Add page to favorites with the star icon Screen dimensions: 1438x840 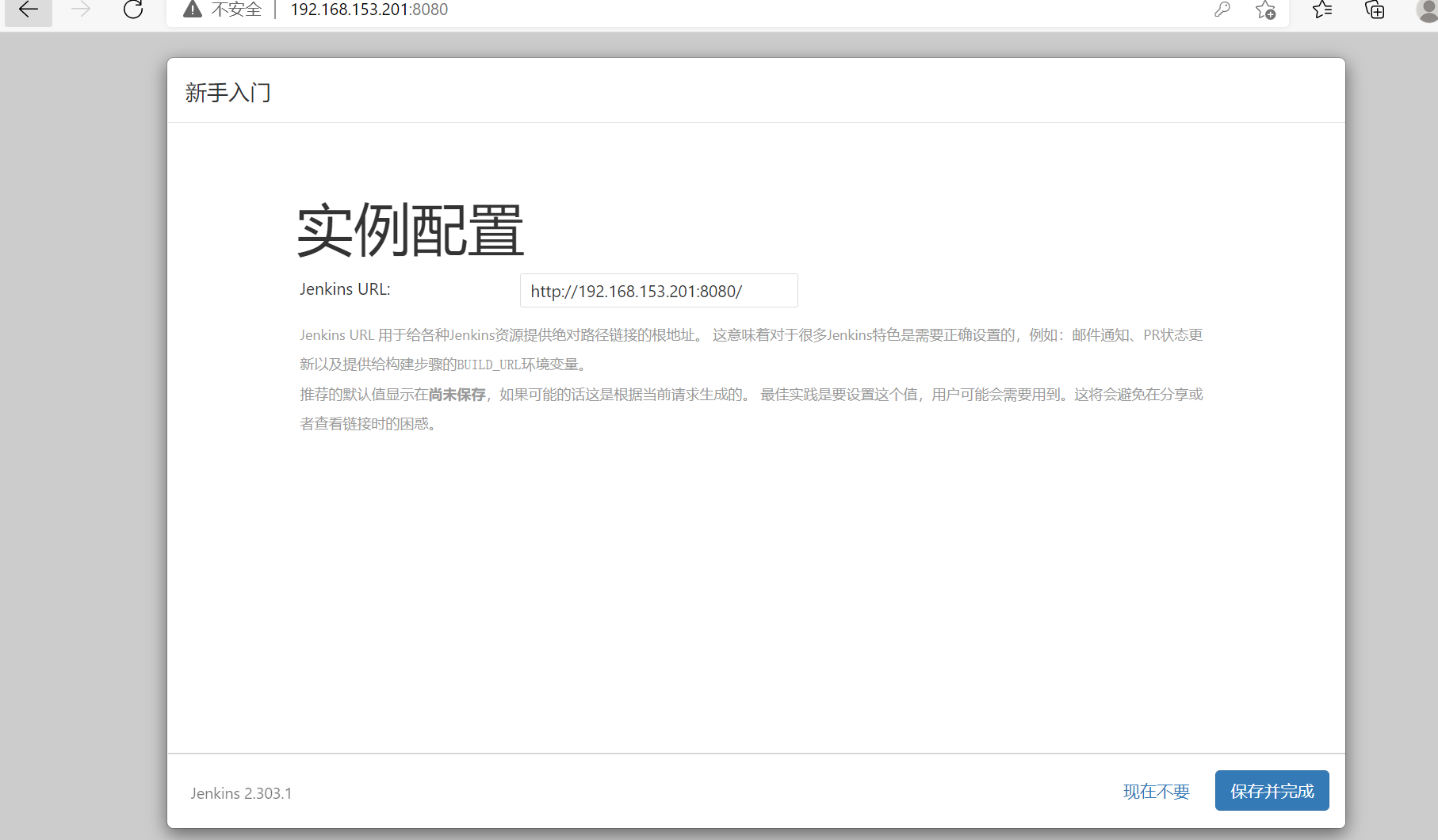click(x=1265, y=11)
